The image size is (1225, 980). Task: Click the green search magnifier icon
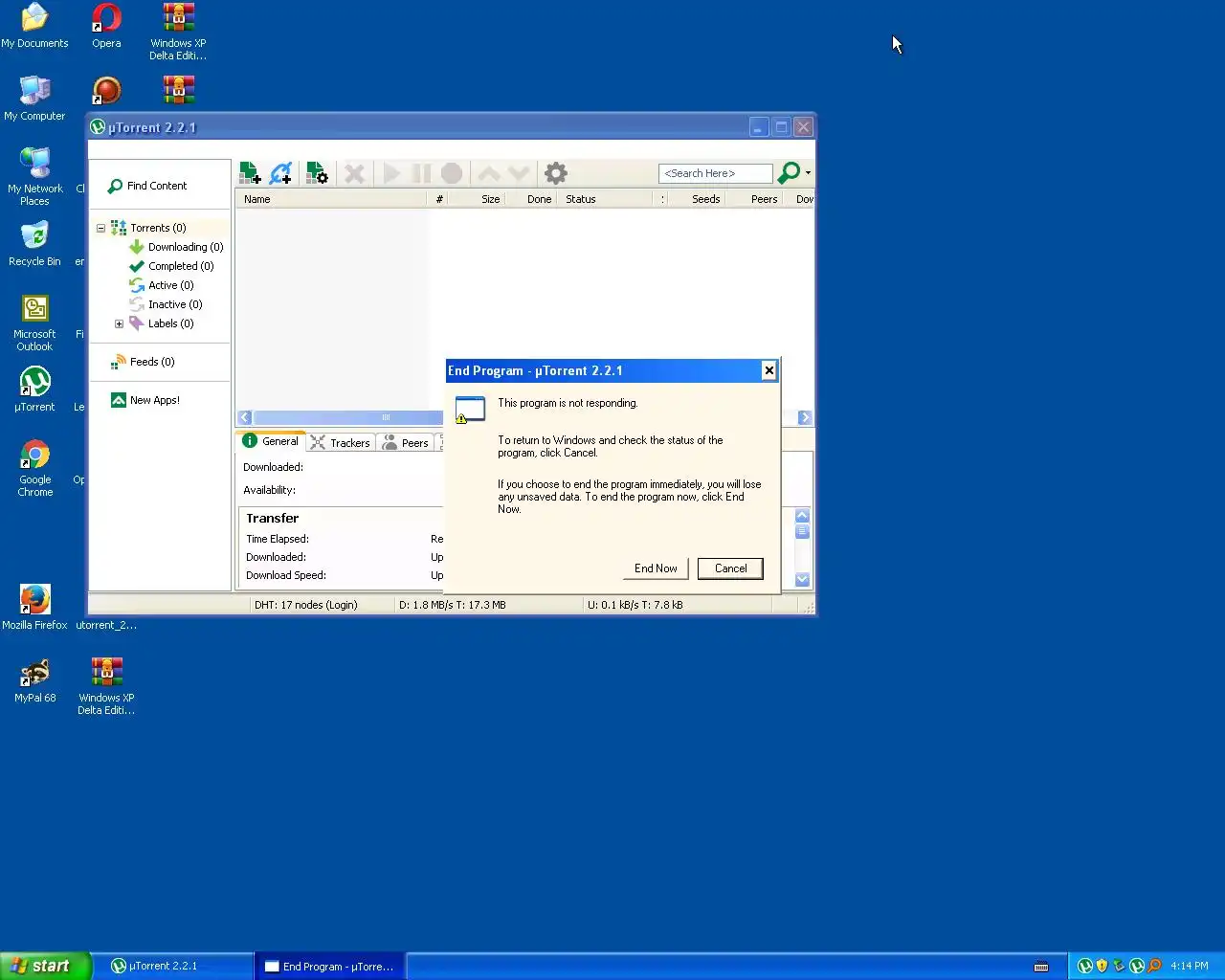789,173
